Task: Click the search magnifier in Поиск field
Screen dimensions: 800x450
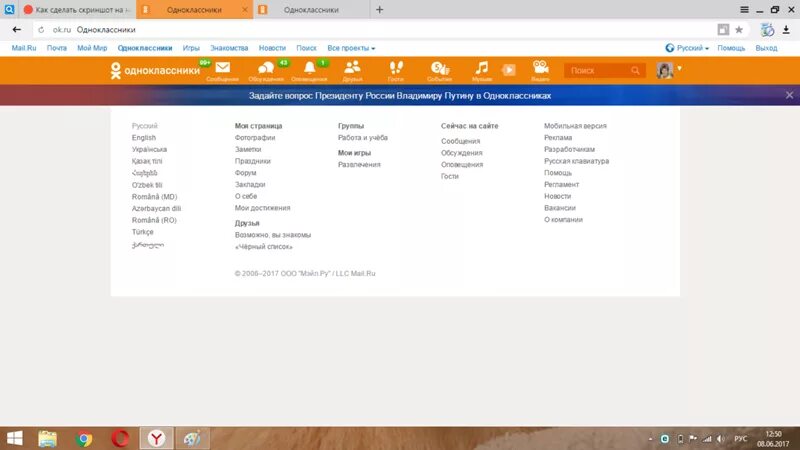Action: [x=635, y=70]
